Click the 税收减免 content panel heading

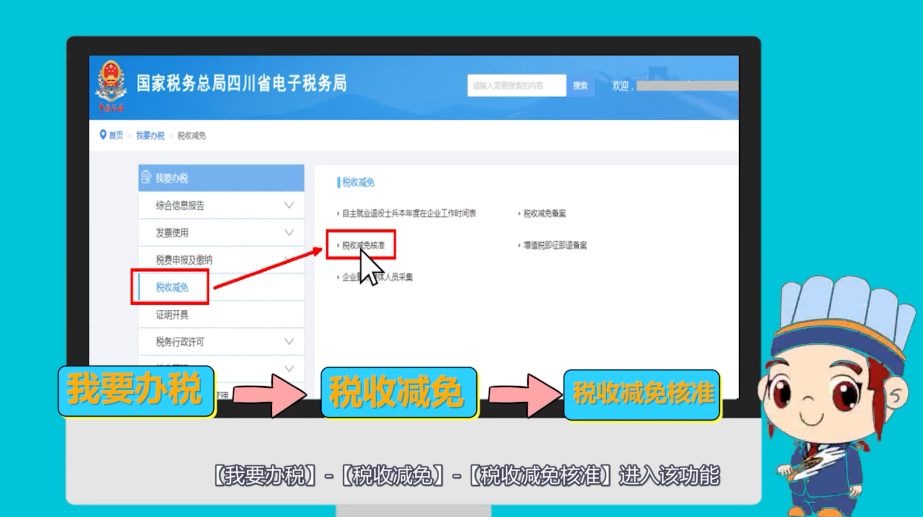tap(358, 183)
